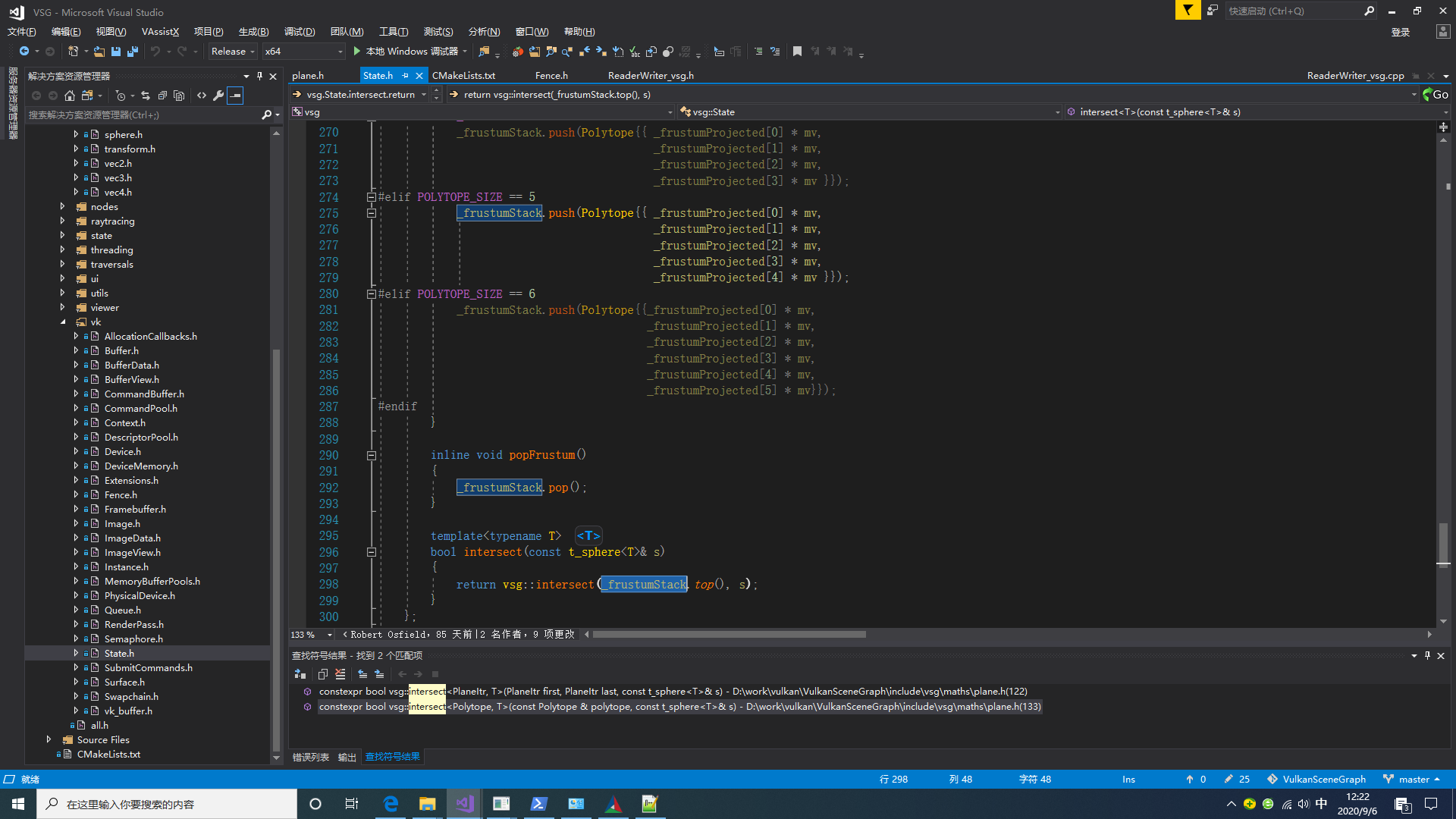Screen dimensions: 1456x819
Task: Collapse the popFrustum function at line 290
Action: pyautogui.click(x=372, y=456)
